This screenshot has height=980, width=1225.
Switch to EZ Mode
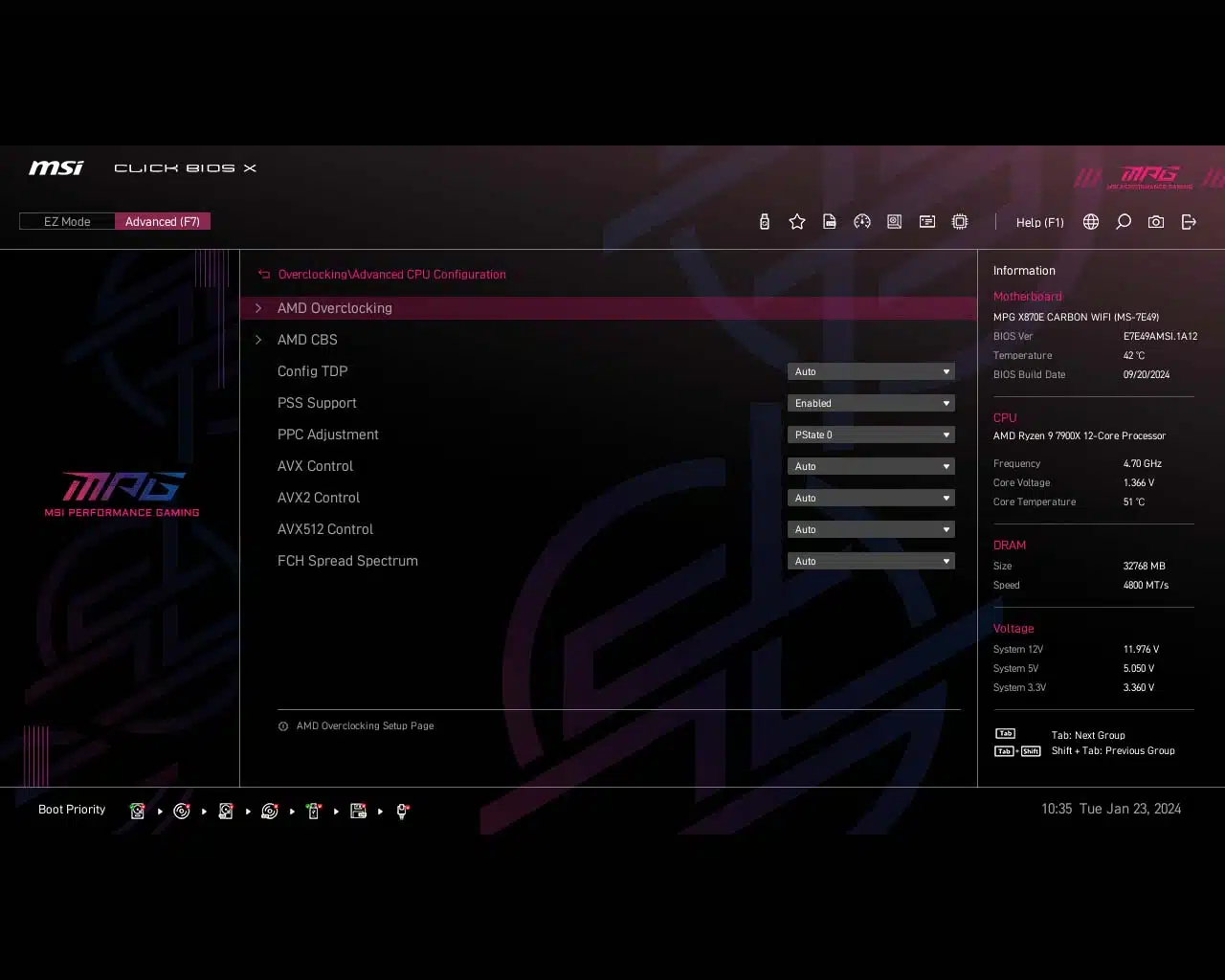click(x=67, y=222)
